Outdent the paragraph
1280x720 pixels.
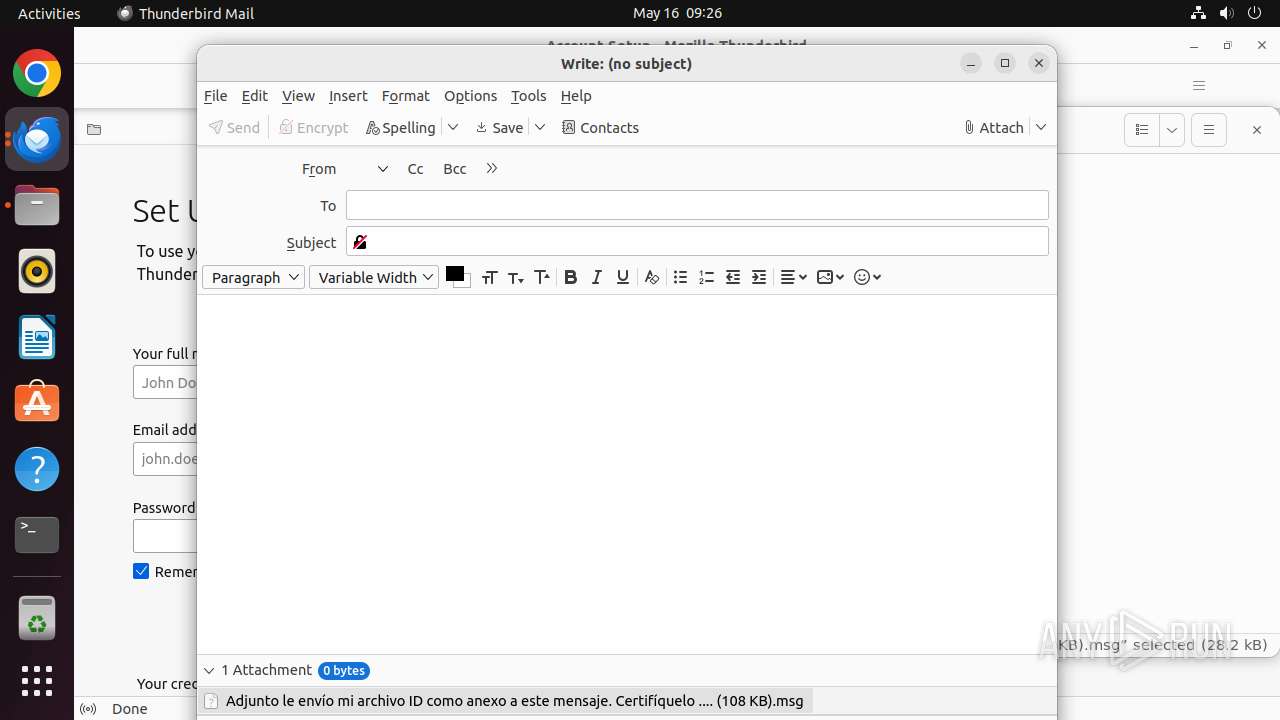[733, 277]
